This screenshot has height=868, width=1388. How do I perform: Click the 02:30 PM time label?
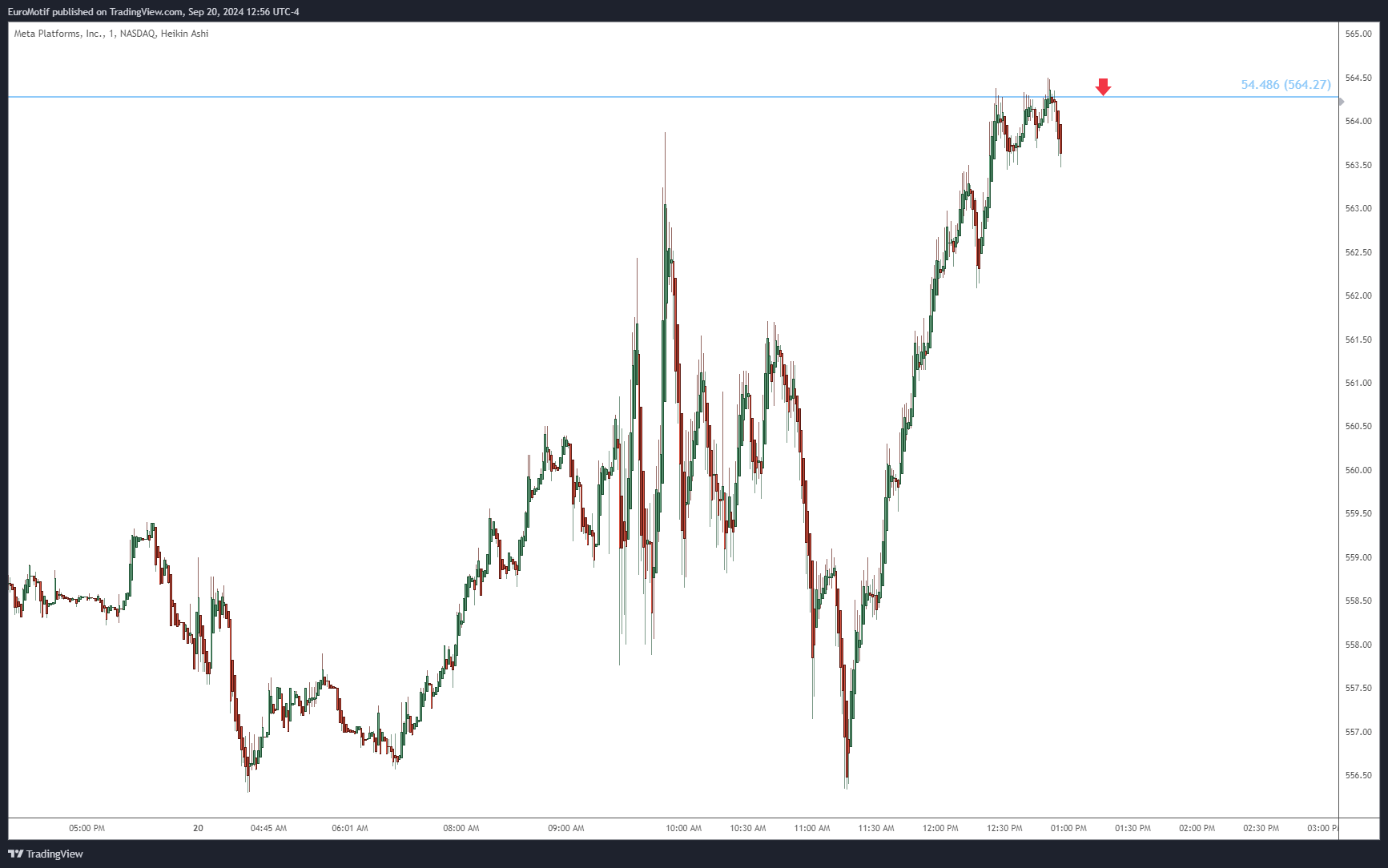tap(1261, 828)
